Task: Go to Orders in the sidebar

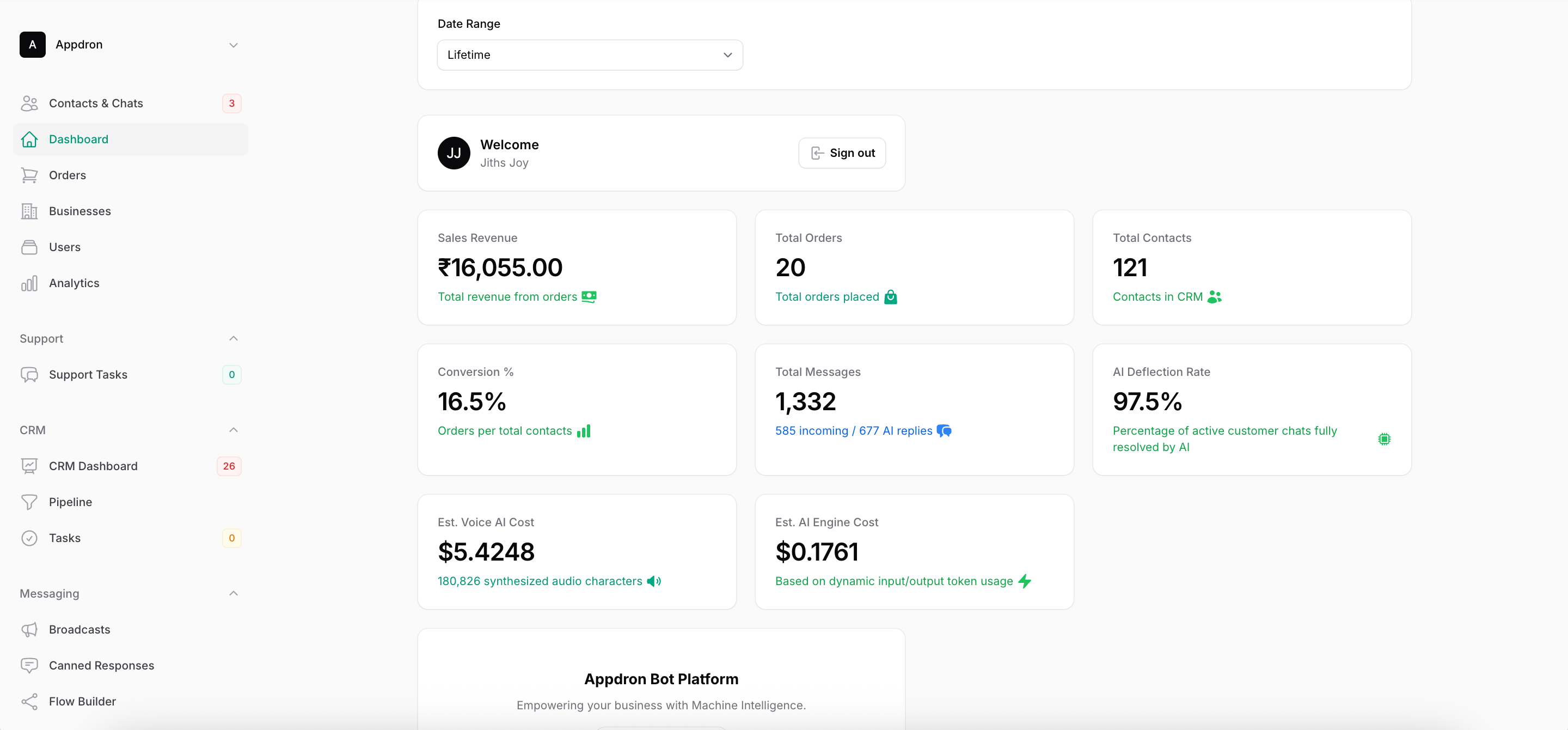Action: coord(130,175)
